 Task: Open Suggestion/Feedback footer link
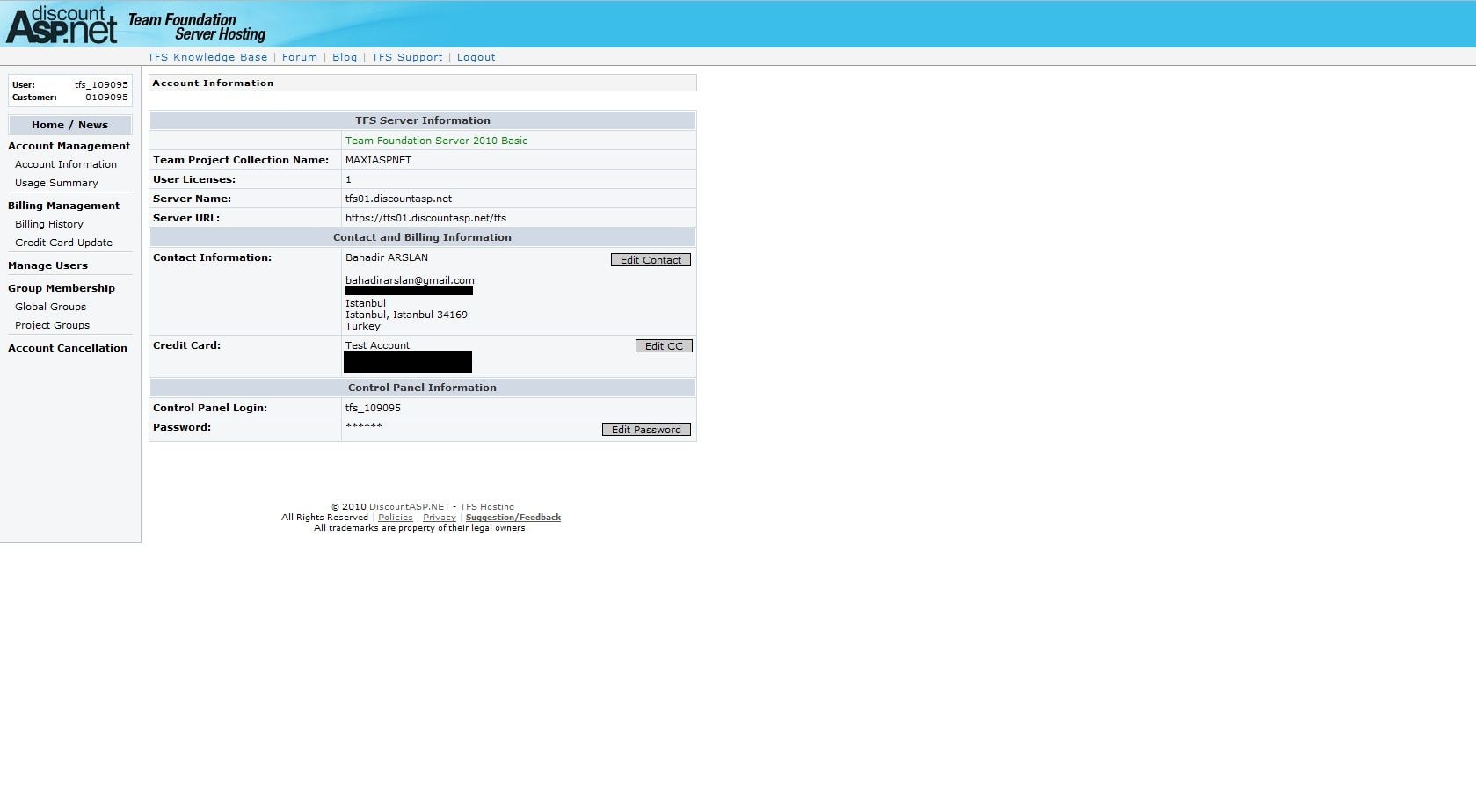(513, 518)
